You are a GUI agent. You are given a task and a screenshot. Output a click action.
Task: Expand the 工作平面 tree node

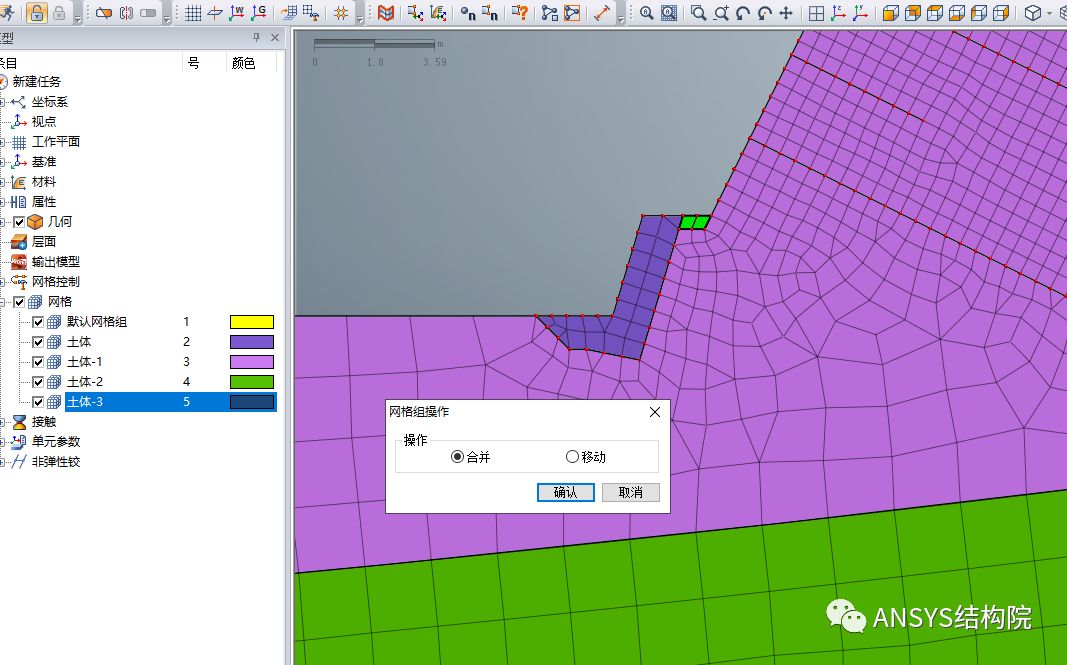tap(3, 142)
